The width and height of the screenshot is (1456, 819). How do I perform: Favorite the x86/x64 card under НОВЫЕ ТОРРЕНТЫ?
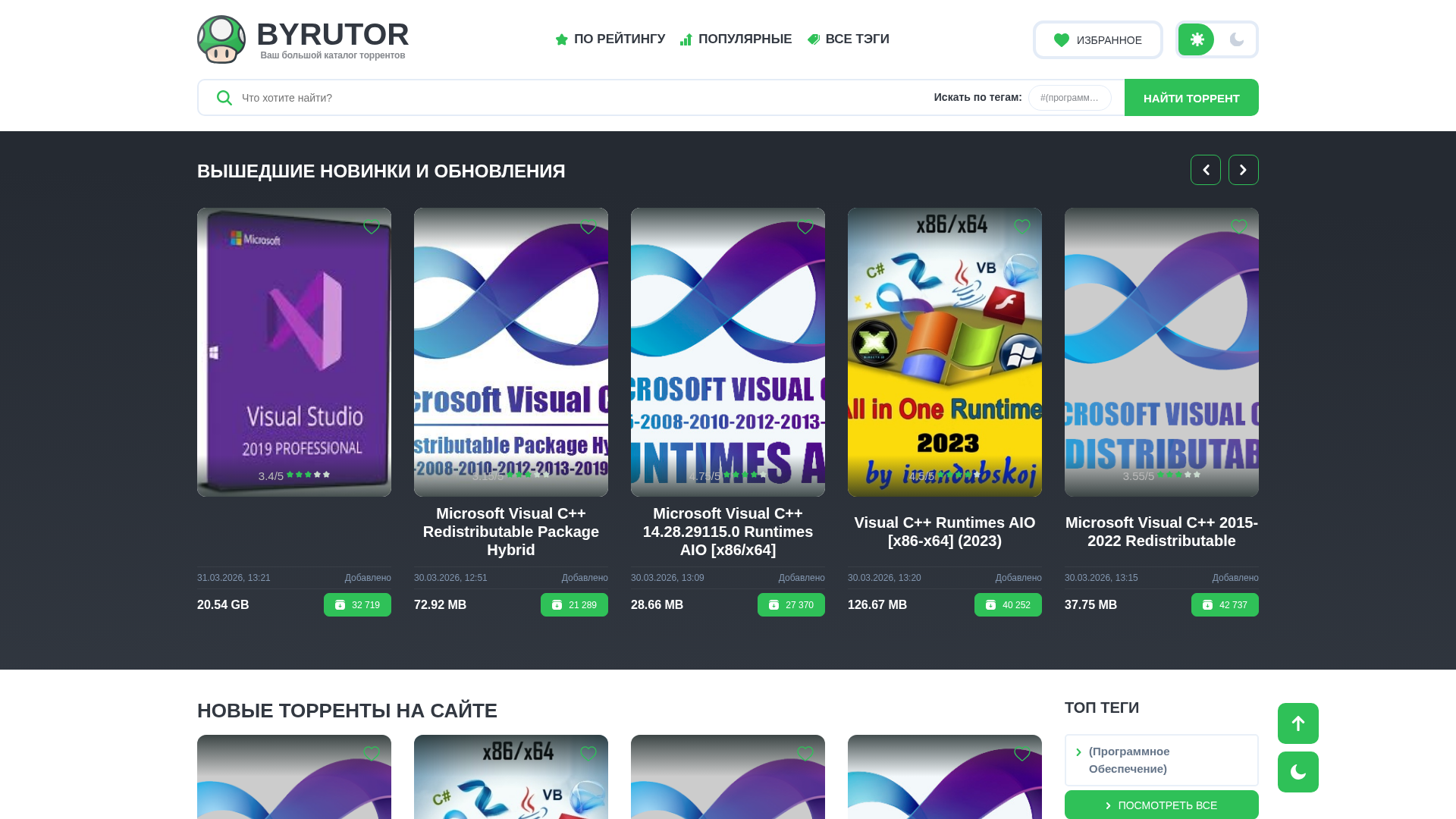coord(588,754)
